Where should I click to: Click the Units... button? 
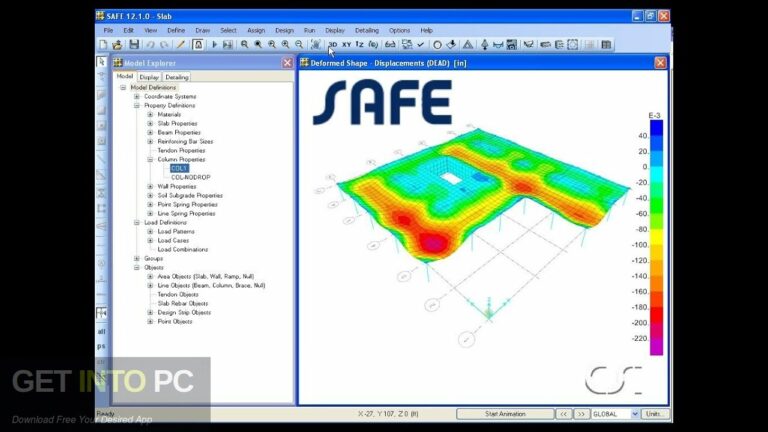[x=655, y=414]
